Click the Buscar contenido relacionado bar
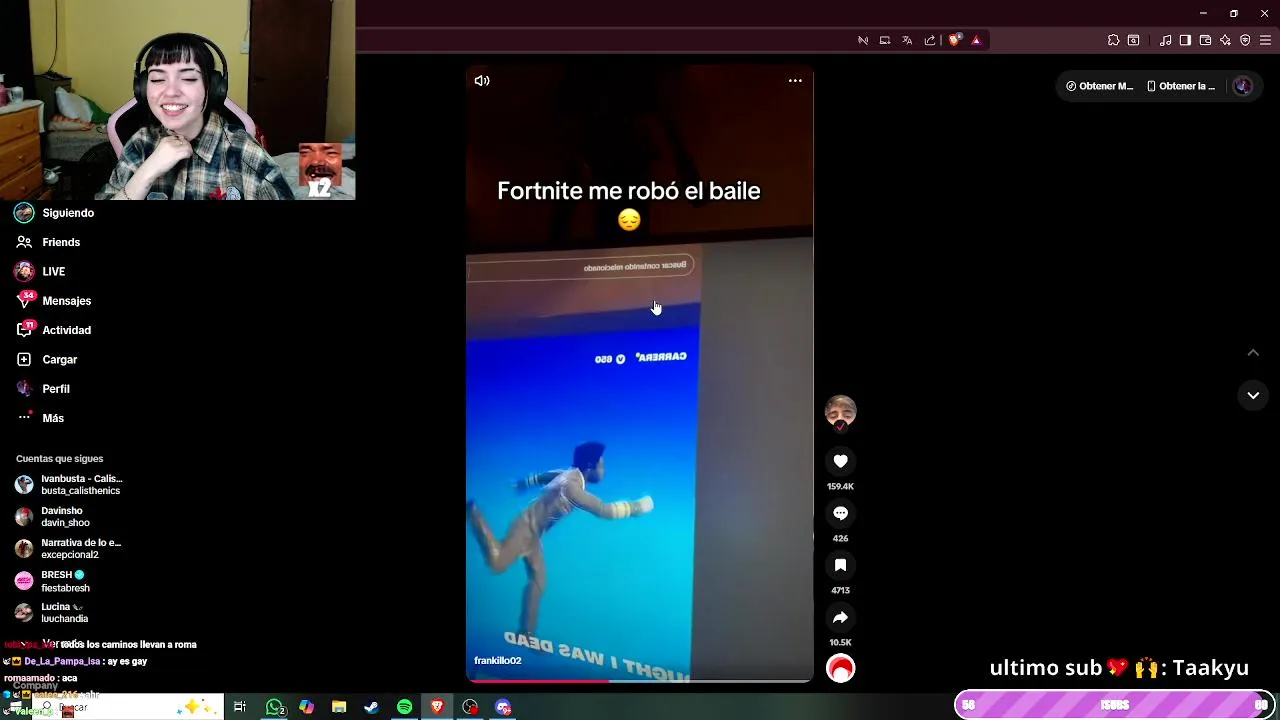 pyautogui.click(x=581, y=267)
